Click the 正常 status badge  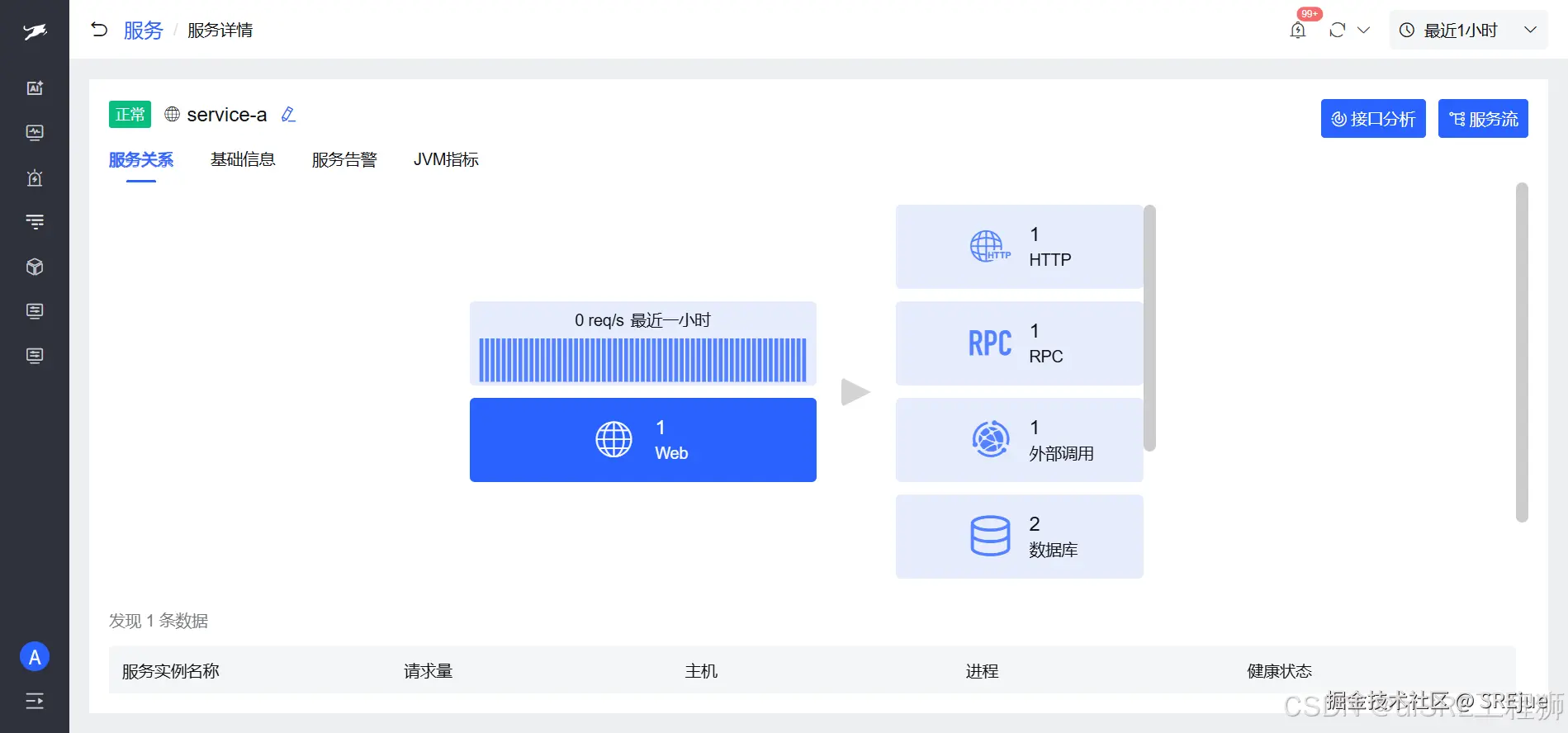(130, 114)
